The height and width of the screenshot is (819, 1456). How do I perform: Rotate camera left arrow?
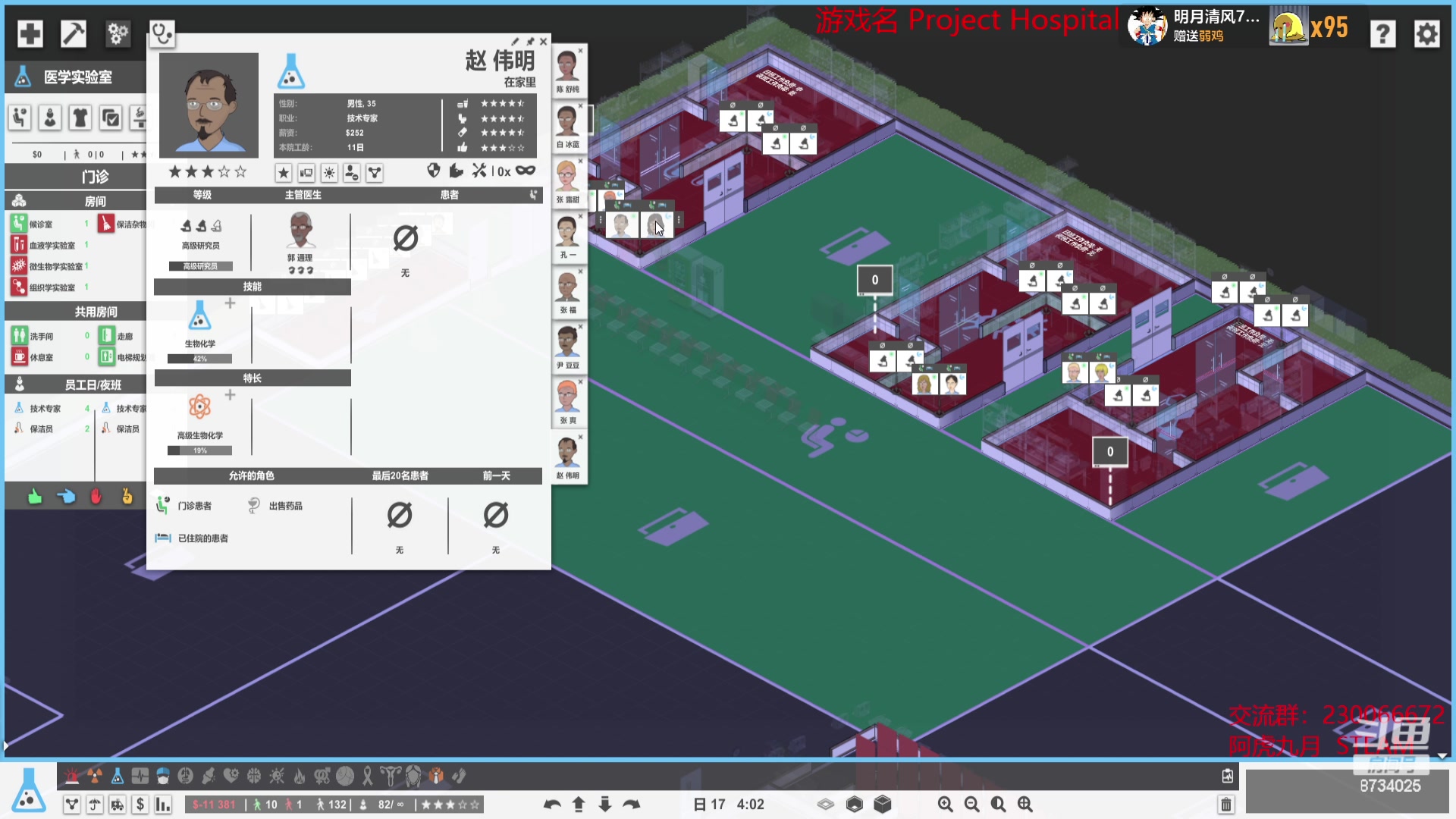[552, 805]
